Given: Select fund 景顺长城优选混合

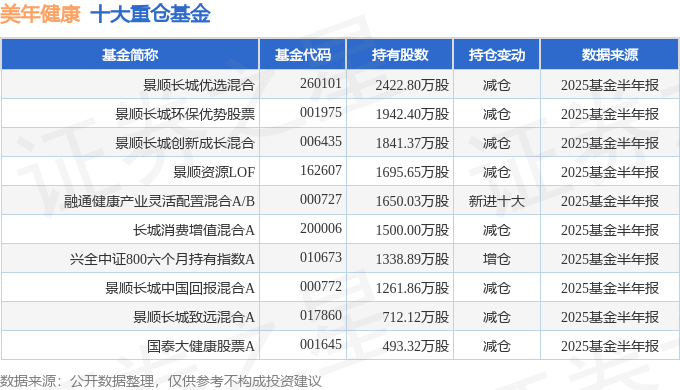Looking at the screenshot, I should pyautogui.click(x=199, y=85).
